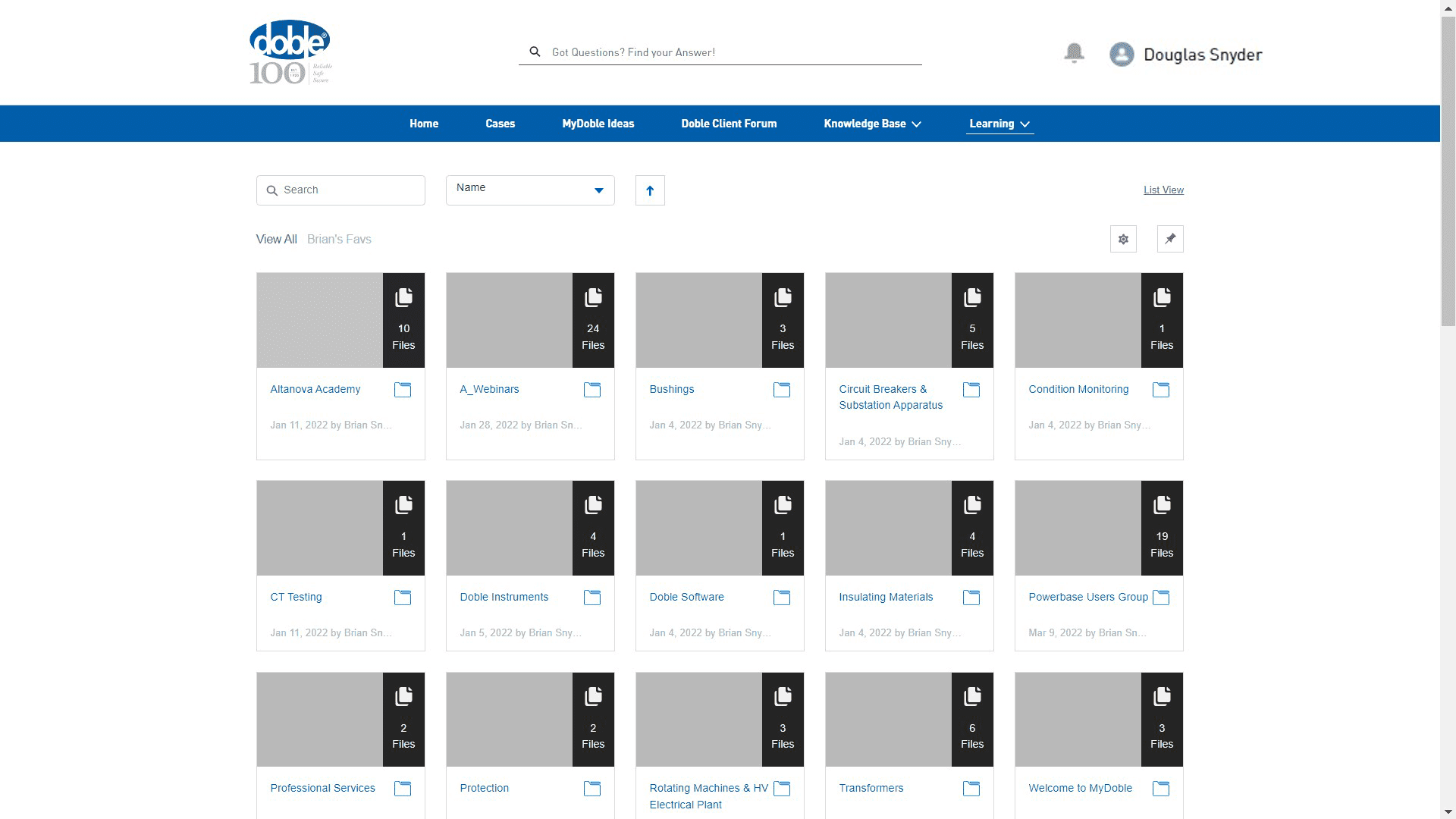1456x819 pixels.
Task: Open Circuit Breakers & Substation Apparatus link
Action: [x=891, y=397]
